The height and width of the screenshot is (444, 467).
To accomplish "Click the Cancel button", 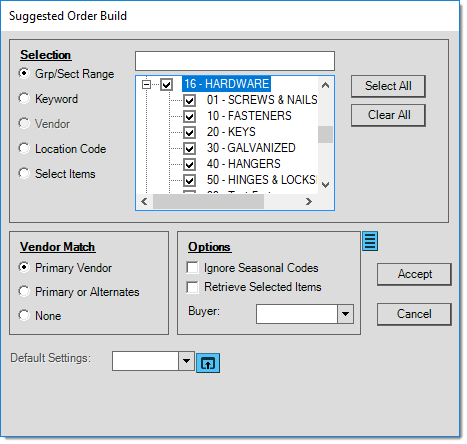I will click(x=414, y=314).
